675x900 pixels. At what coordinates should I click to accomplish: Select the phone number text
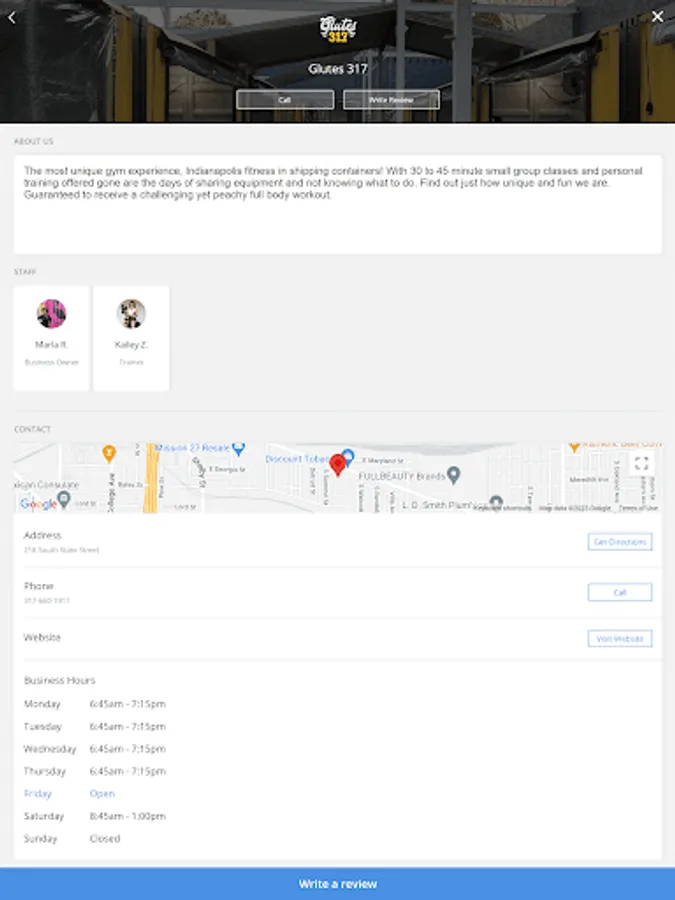point(46,600)
